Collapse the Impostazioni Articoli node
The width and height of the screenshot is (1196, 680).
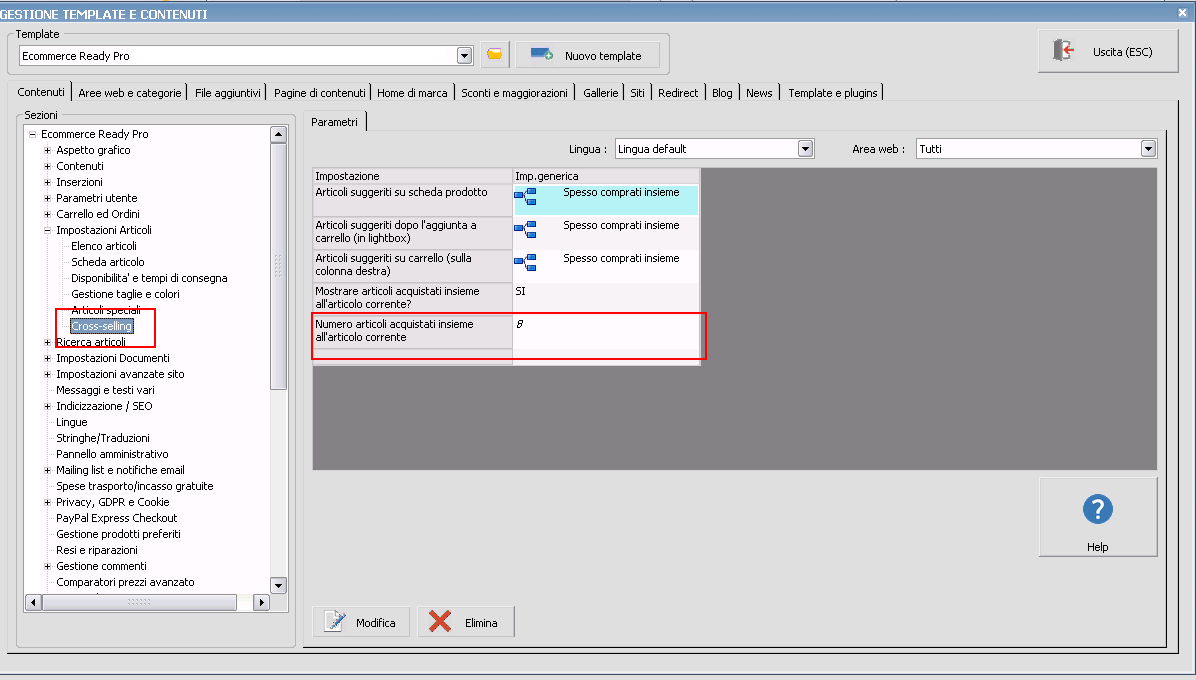click(x=47, y=230)
